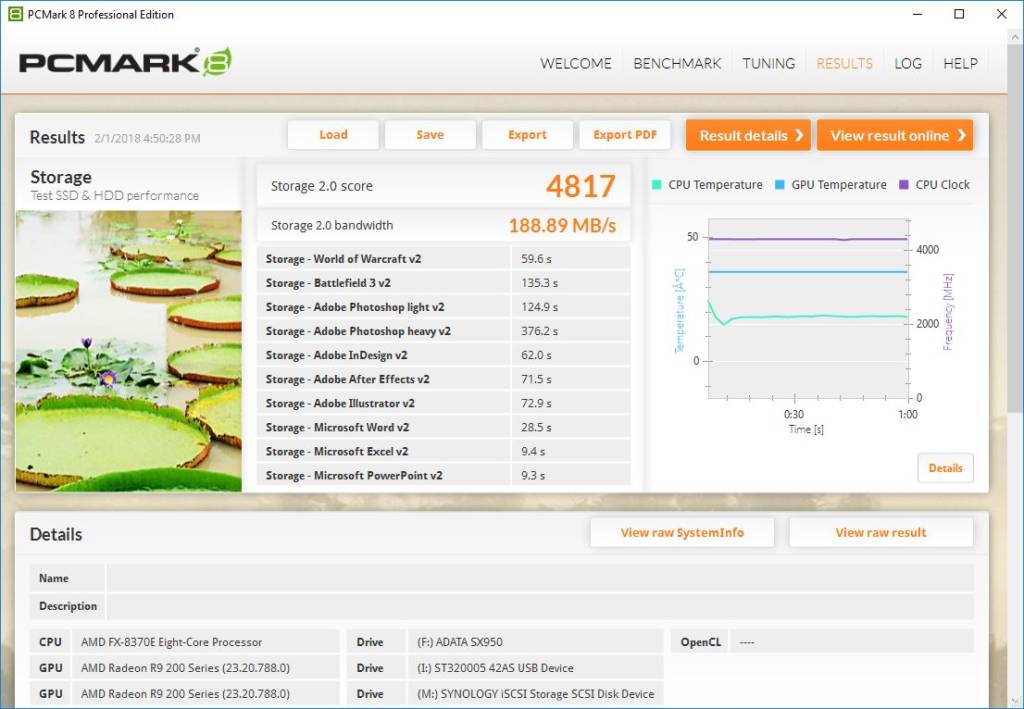Image resolution: width=1024 pixels, height=709 pixels.
Task: Click the Export button
Action: 527,134
